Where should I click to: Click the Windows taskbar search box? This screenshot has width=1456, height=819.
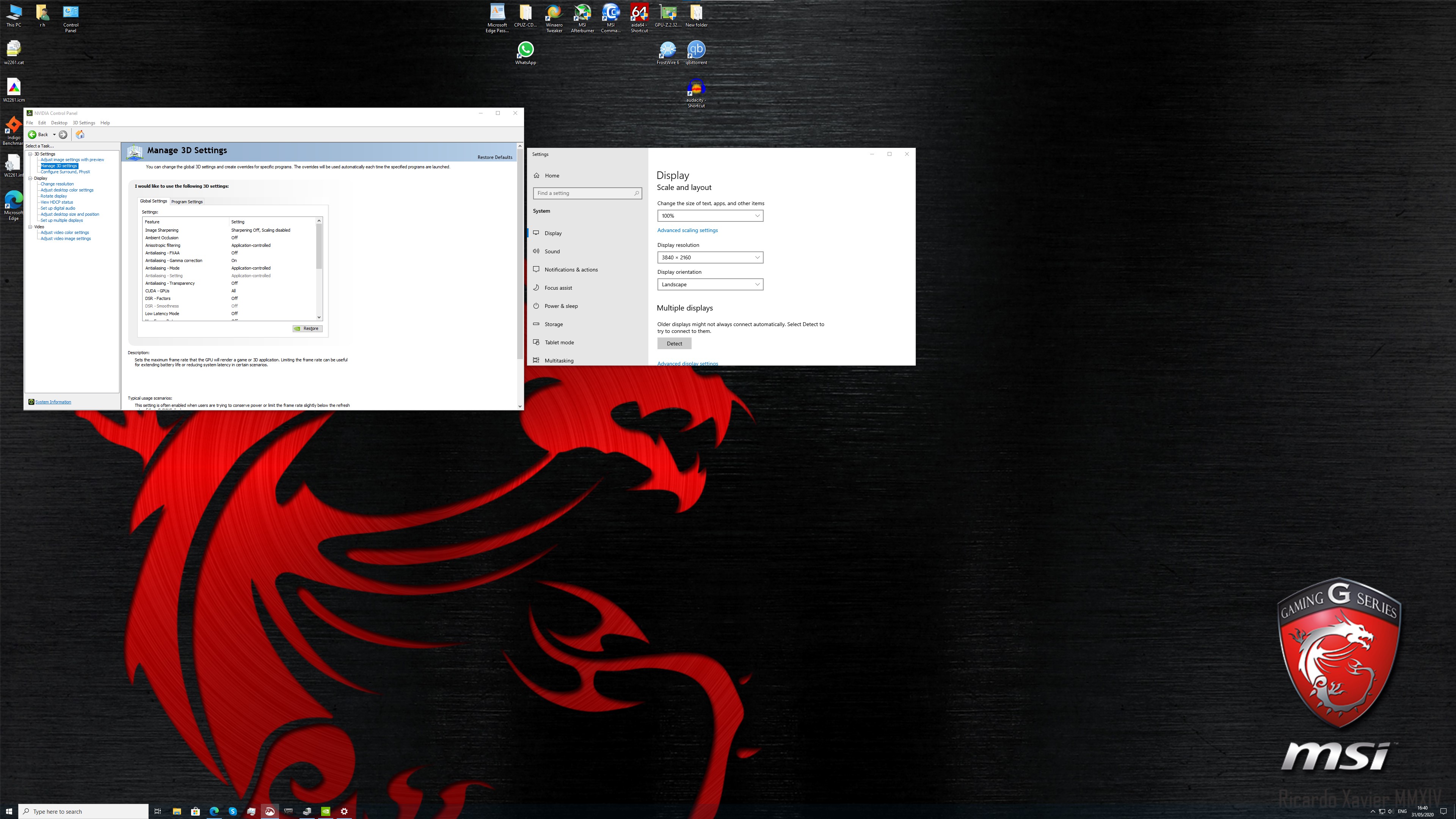[84, 811]
